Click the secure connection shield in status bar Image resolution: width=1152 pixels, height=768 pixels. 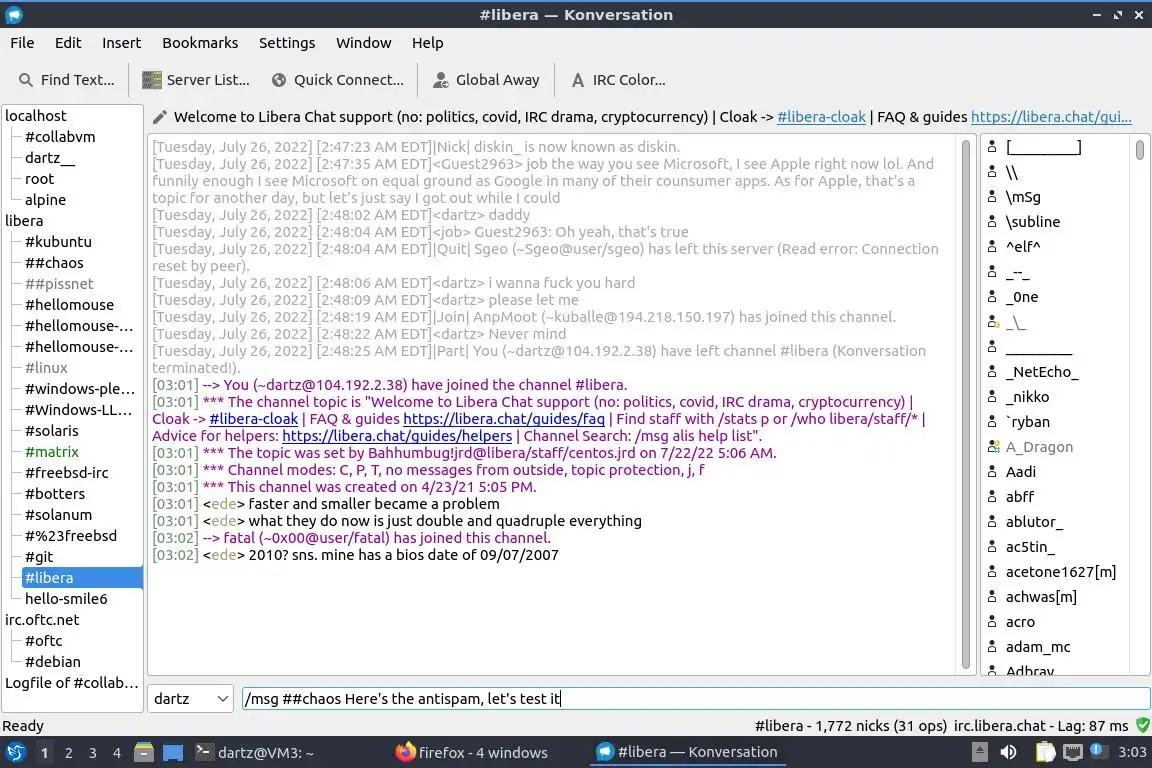click(x=1142, y=725)
